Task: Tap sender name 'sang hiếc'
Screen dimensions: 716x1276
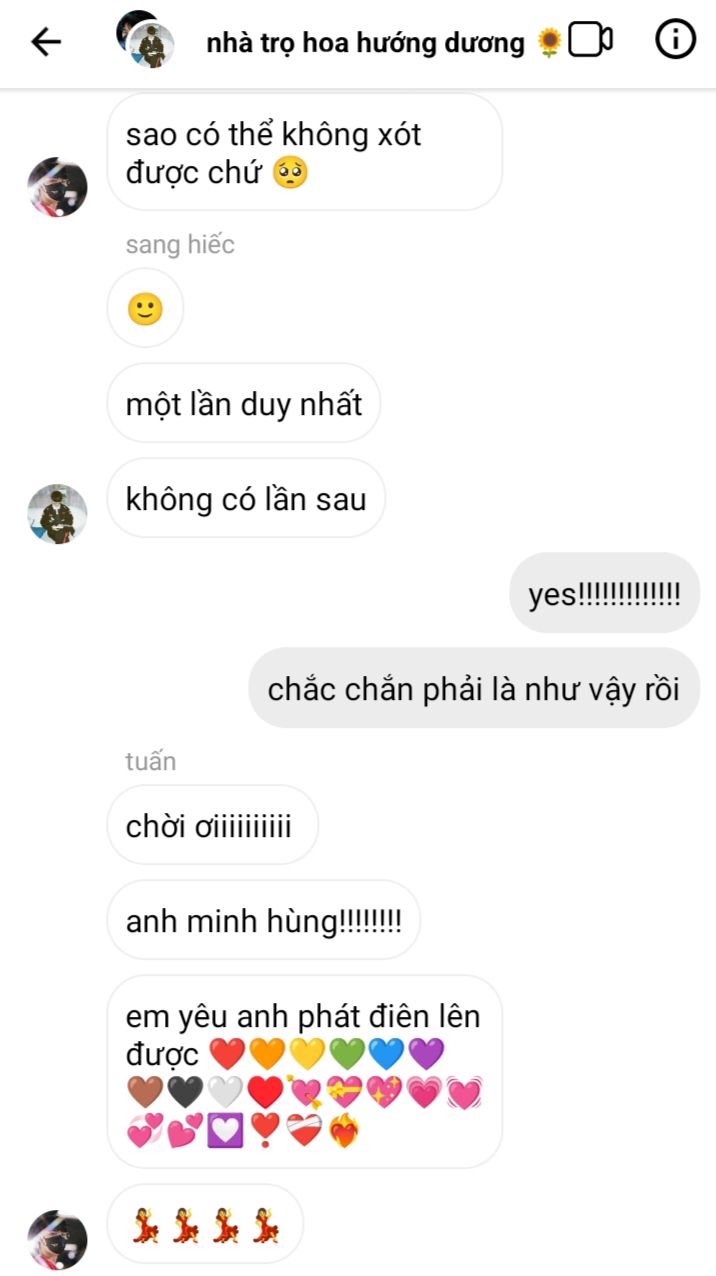Action: click(180, 245)
